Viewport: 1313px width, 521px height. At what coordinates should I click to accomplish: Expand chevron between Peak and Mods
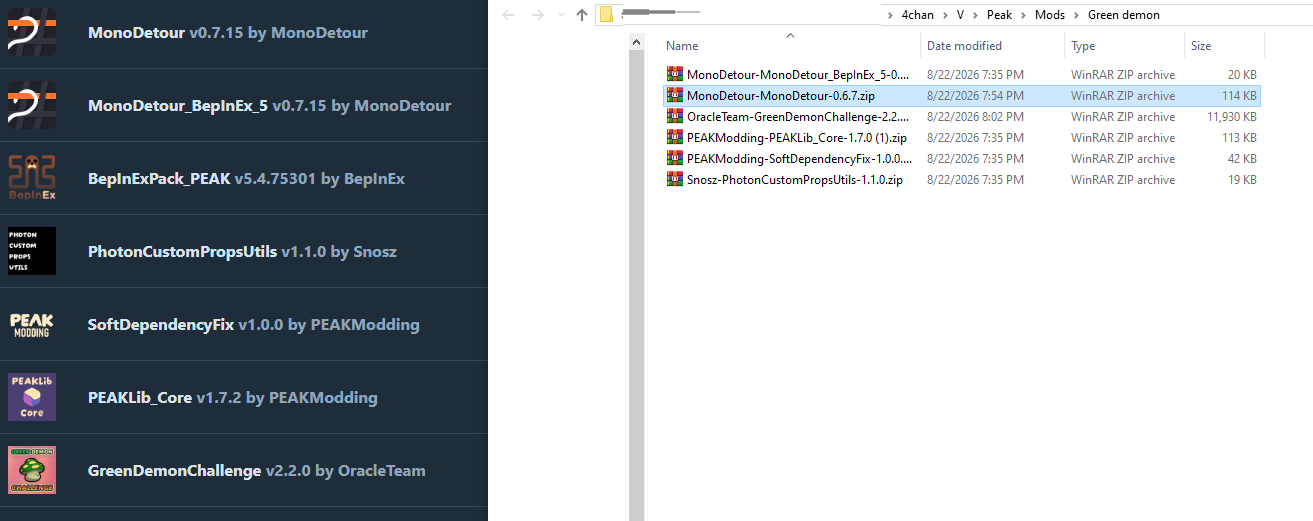point(1024,15)
